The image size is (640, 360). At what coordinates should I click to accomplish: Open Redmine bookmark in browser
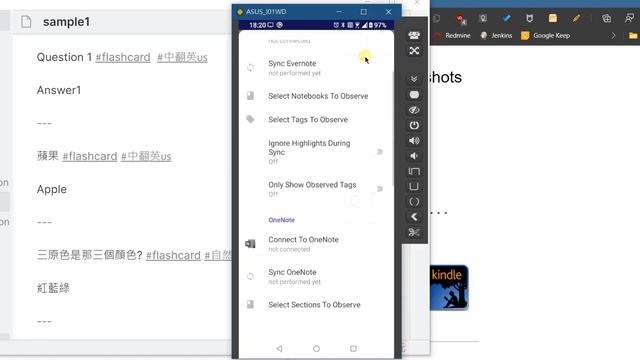(x=453, y=36)
